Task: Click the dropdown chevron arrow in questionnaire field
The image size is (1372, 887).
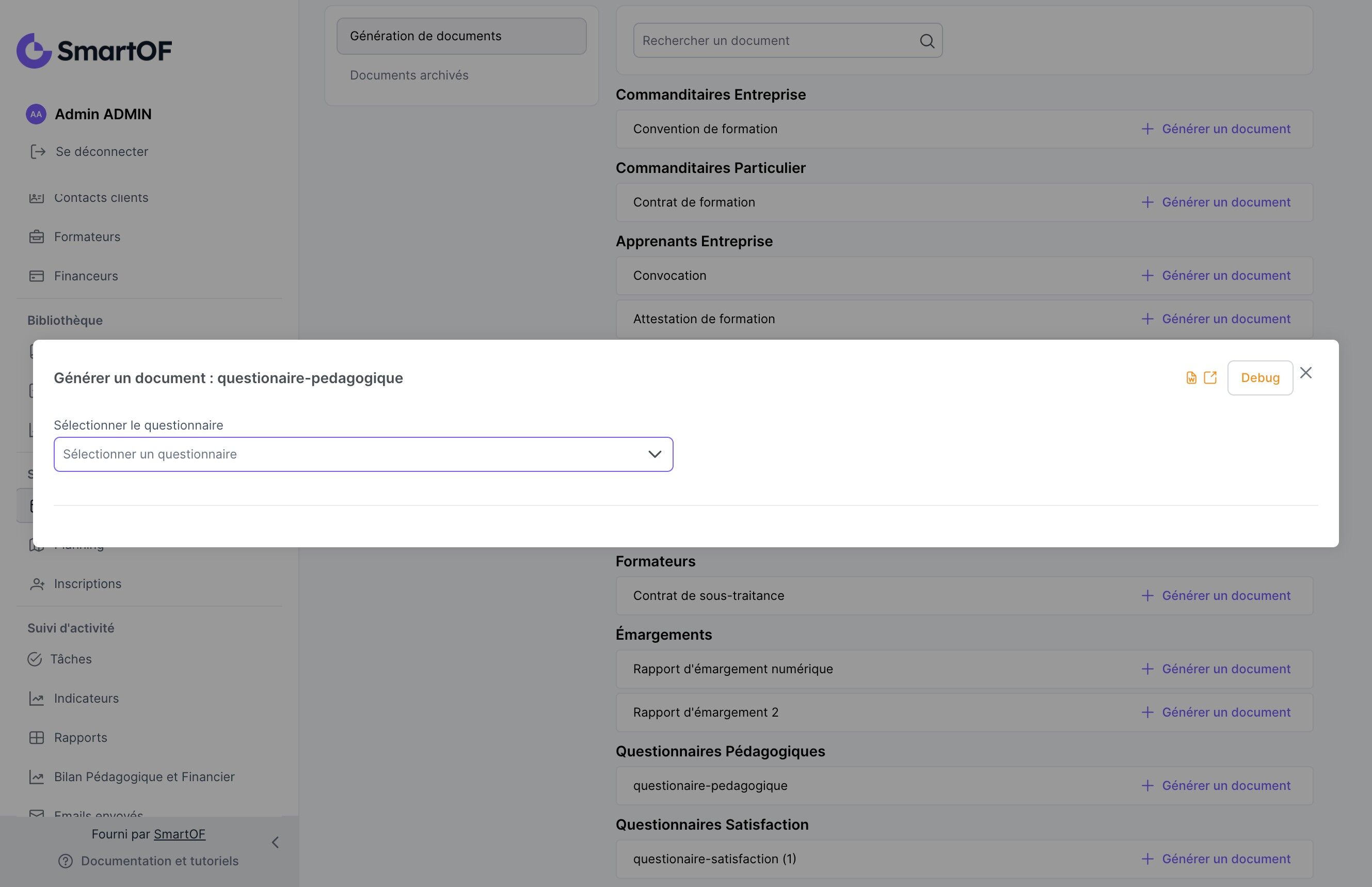Action: [x=655, y=454]
